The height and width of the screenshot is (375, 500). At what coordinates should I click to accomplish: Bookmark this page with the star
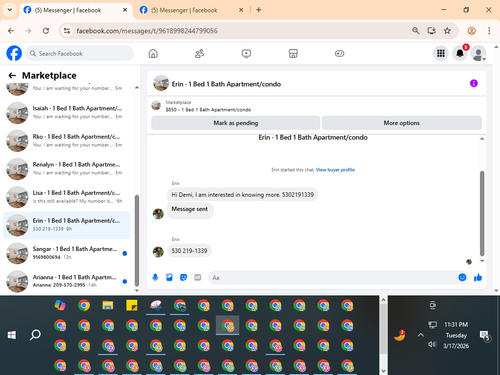click(447, 31)
